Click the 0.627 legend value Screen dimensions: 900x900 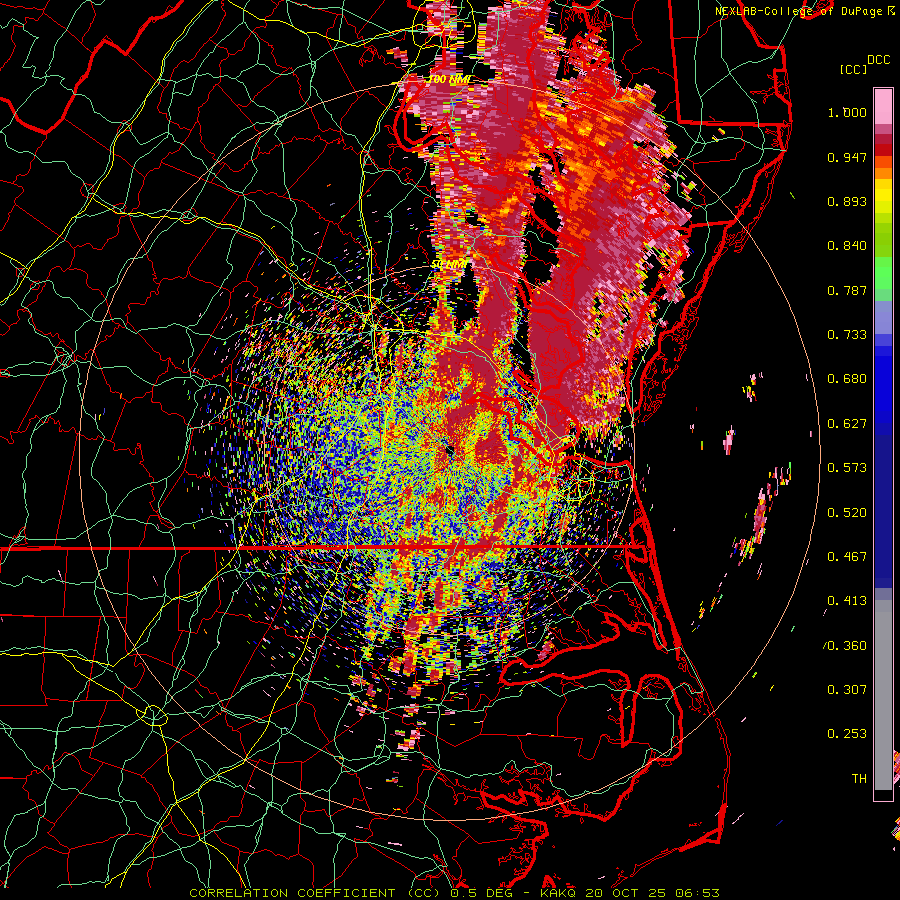tap(847, 424)
